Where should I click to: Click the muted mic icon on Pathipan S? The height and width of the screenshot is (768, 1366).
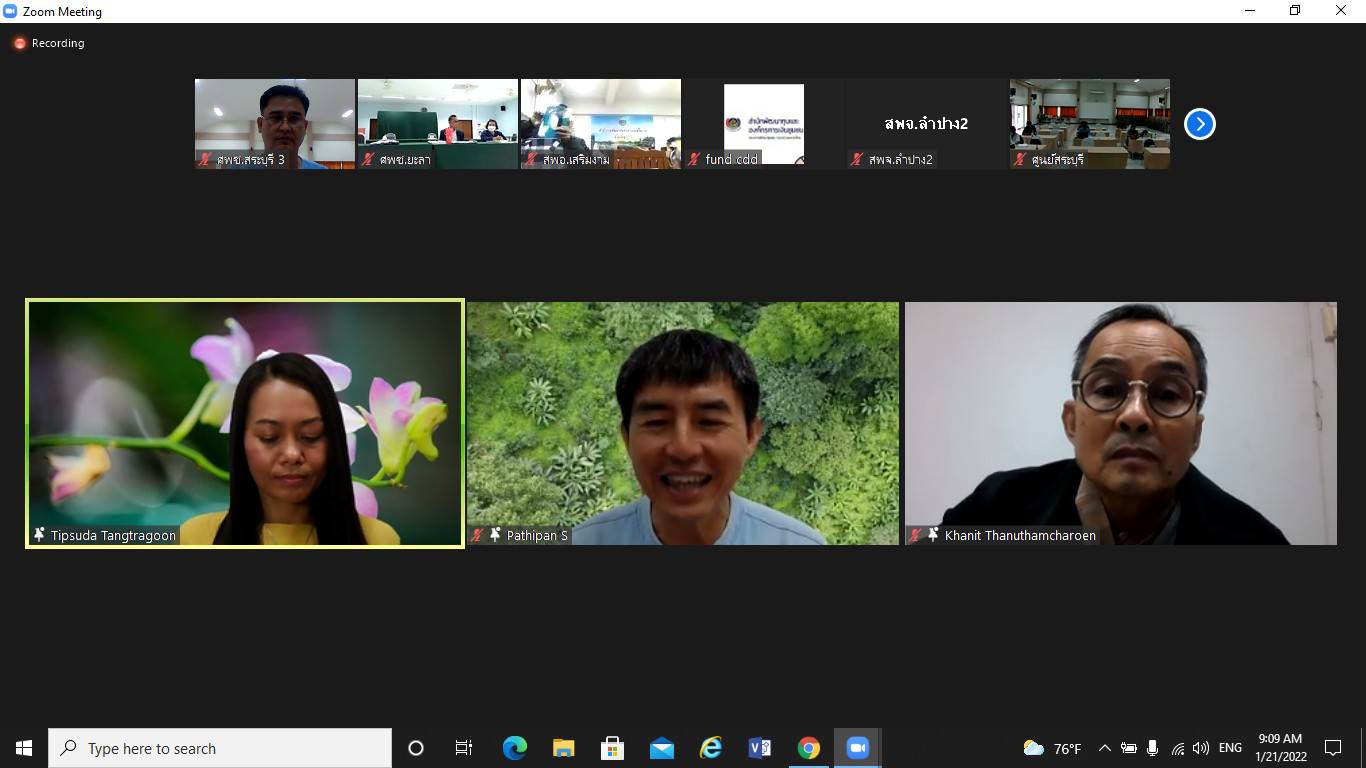pos(478,536)
